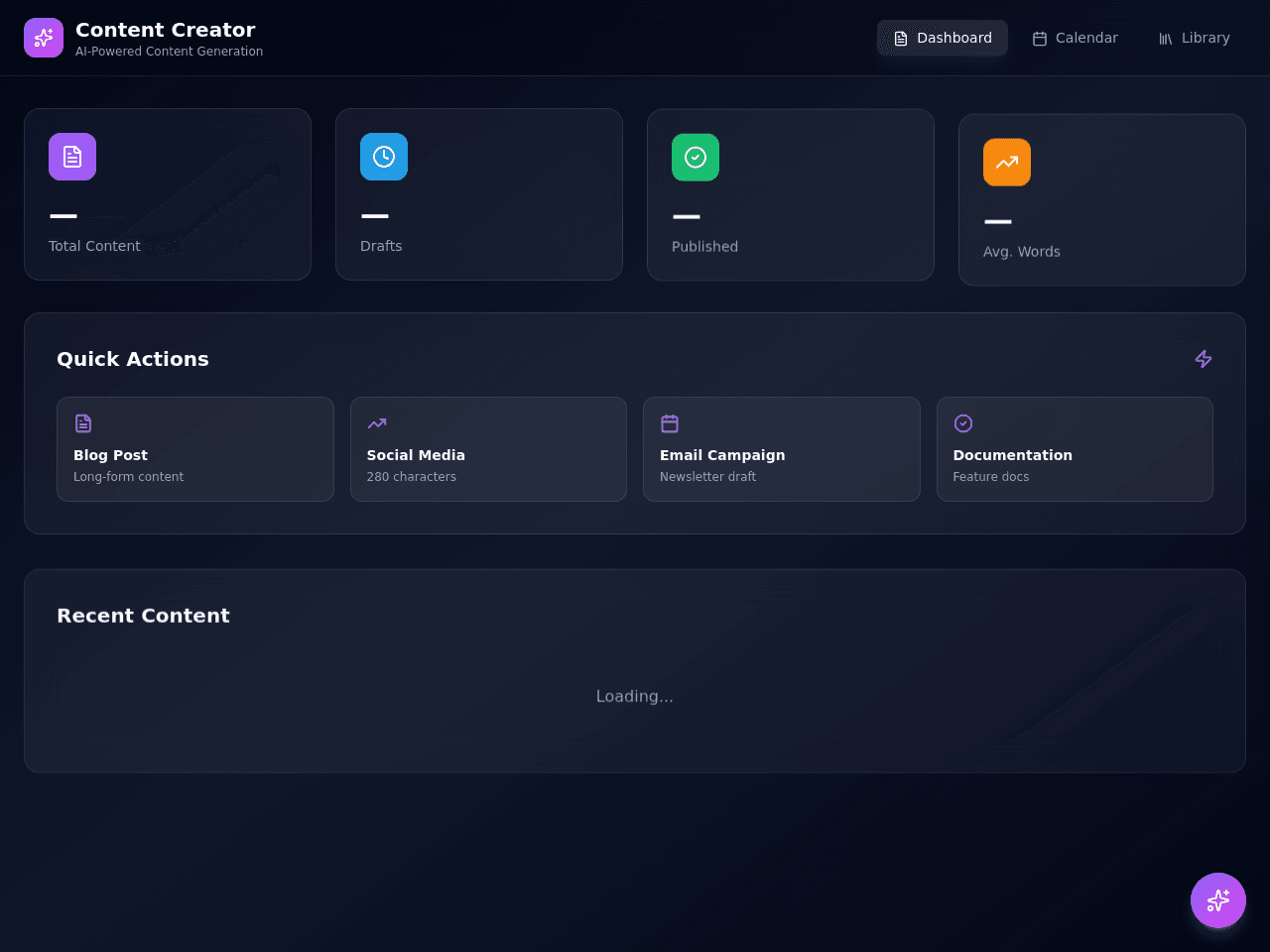Screen dimensions: 1270x952
Task: Click the Content Creator sparkle logo
Action: tap(44, 38)
